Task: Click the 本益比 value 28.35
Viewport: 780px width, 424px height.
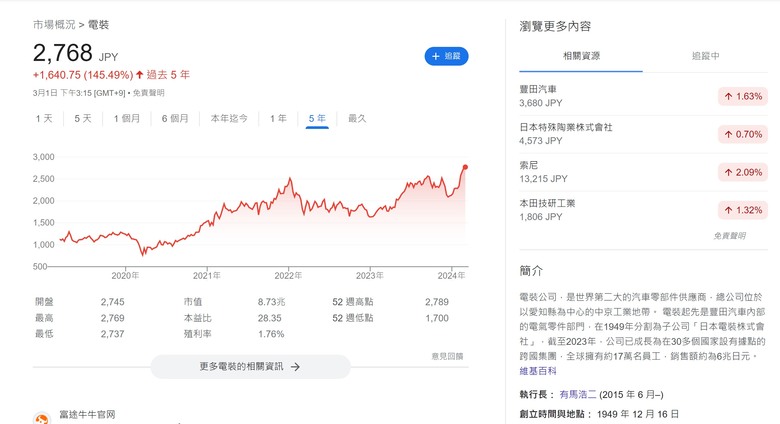Action: 269,318
